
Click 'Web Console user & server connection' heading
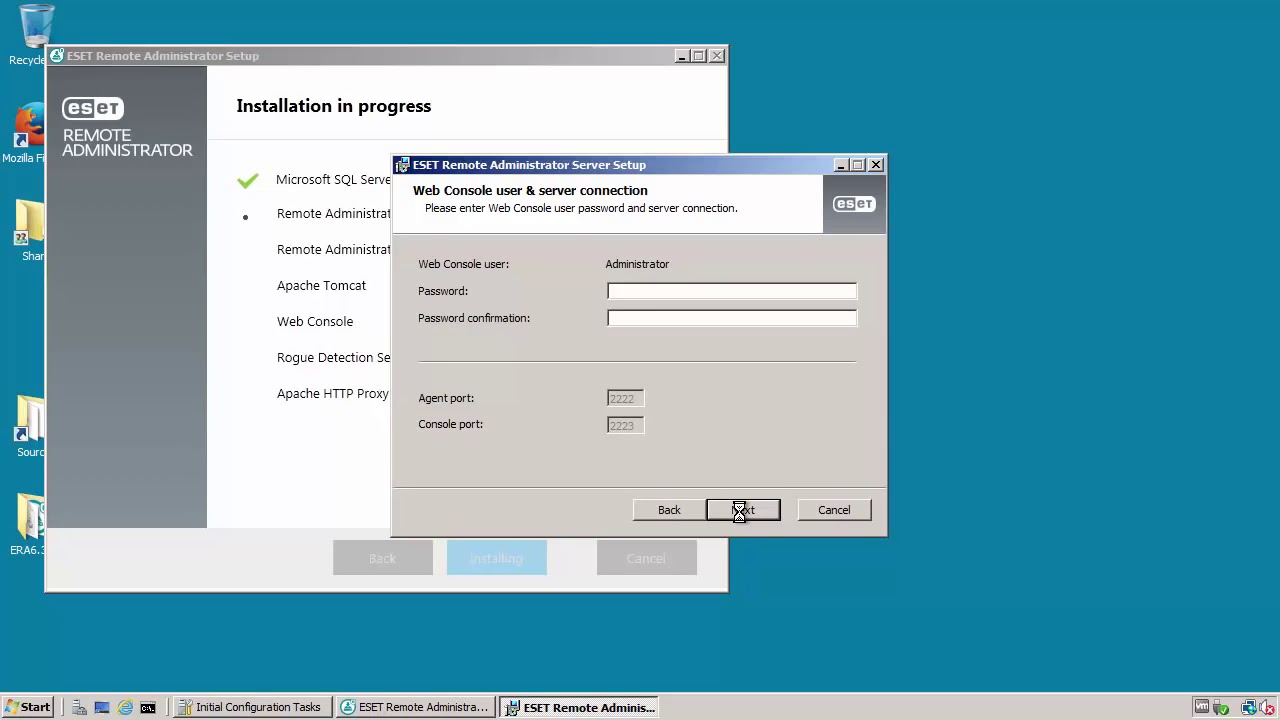(530, 190)
